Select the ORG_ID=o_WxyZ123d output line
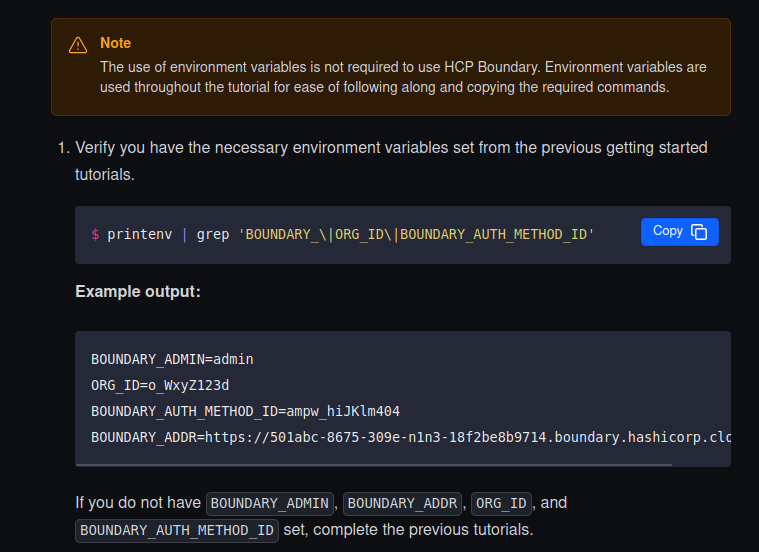Viewport: 759px width, 552px height. 160,385
